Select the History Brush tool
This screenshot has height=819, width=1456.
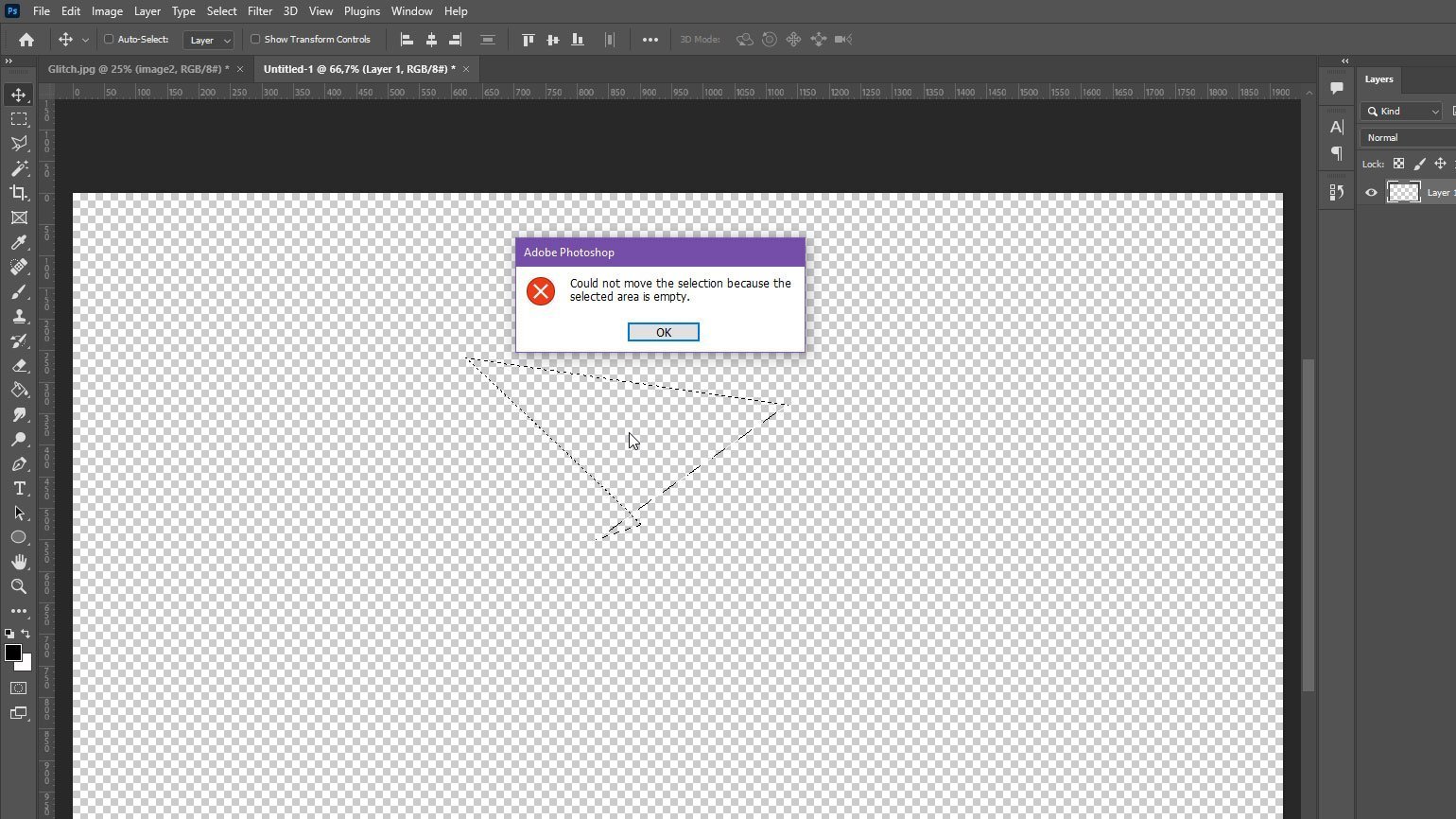(x=19, y=341)
